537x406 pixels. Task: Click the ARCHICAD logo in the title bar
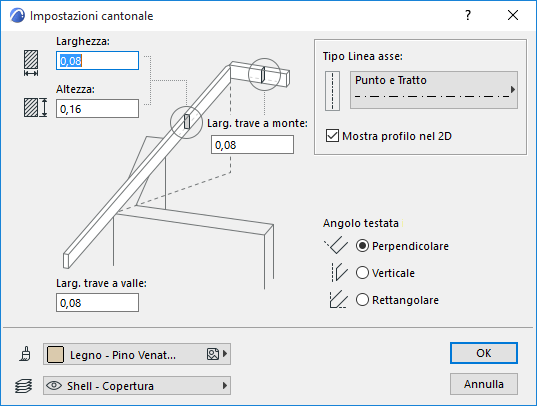[x=17, y=16]
